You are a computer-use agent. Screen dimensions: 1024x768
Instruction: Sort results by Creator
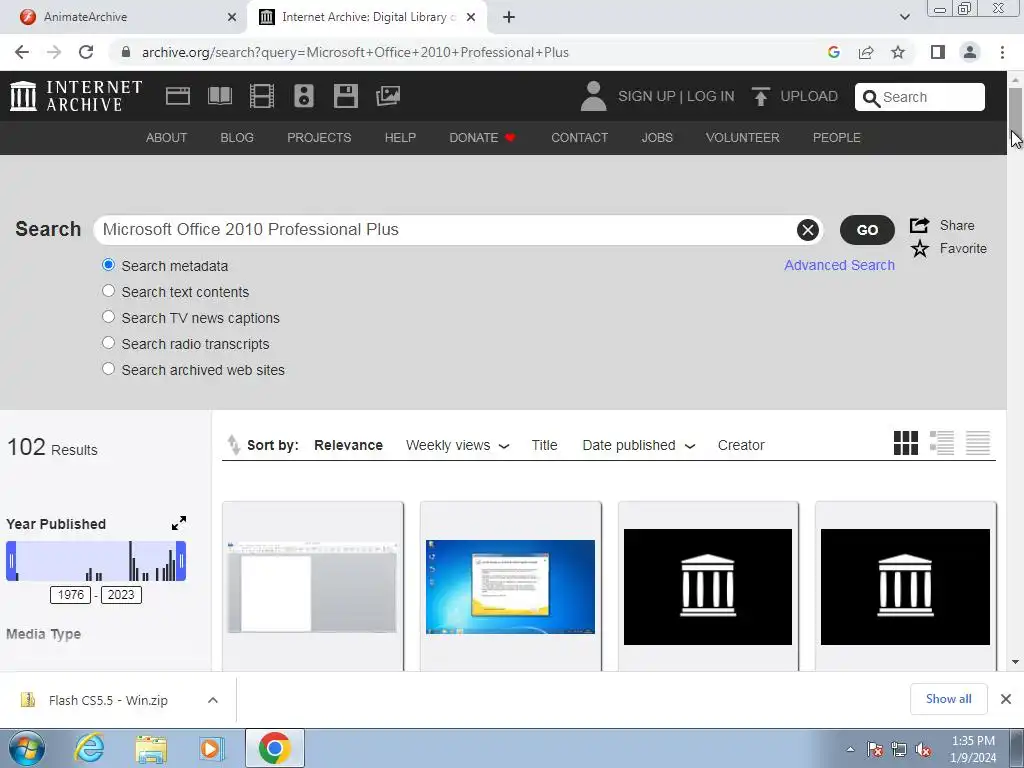point(741,445)
